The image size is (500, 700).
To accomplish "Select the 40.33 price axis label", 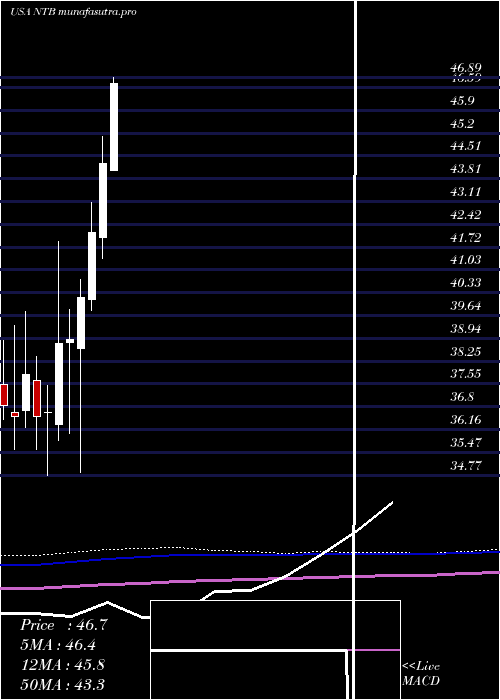I will pos(465,283).
